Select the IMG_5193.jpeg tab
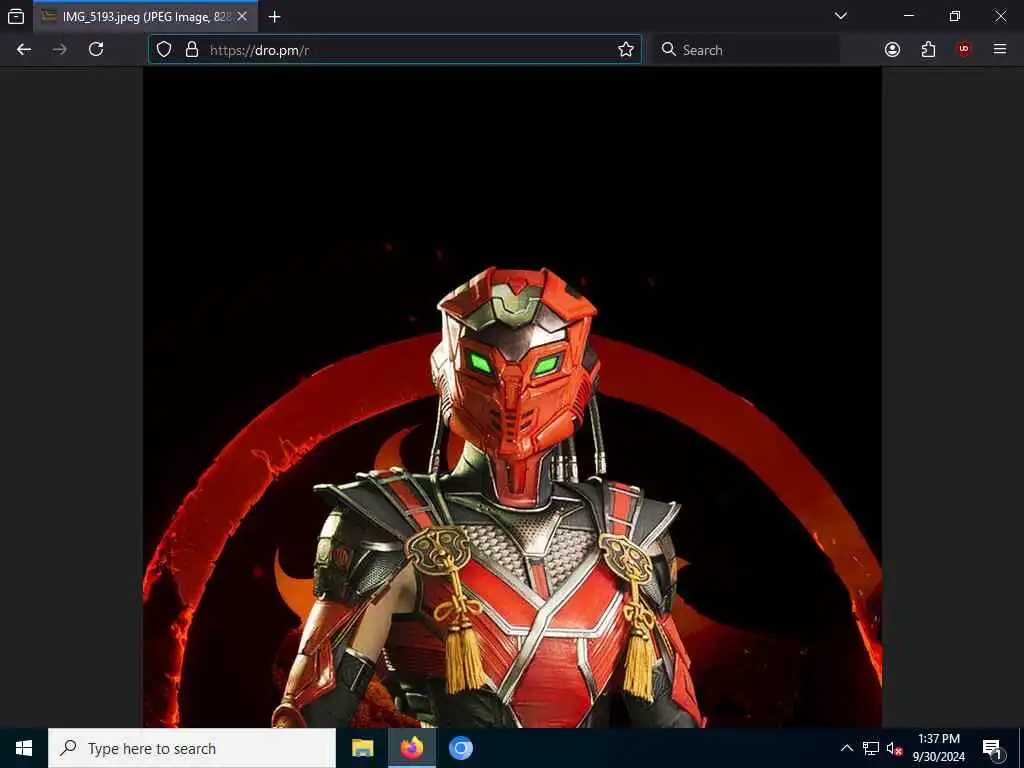The image size is (1024, 768). tap(146, 16)
